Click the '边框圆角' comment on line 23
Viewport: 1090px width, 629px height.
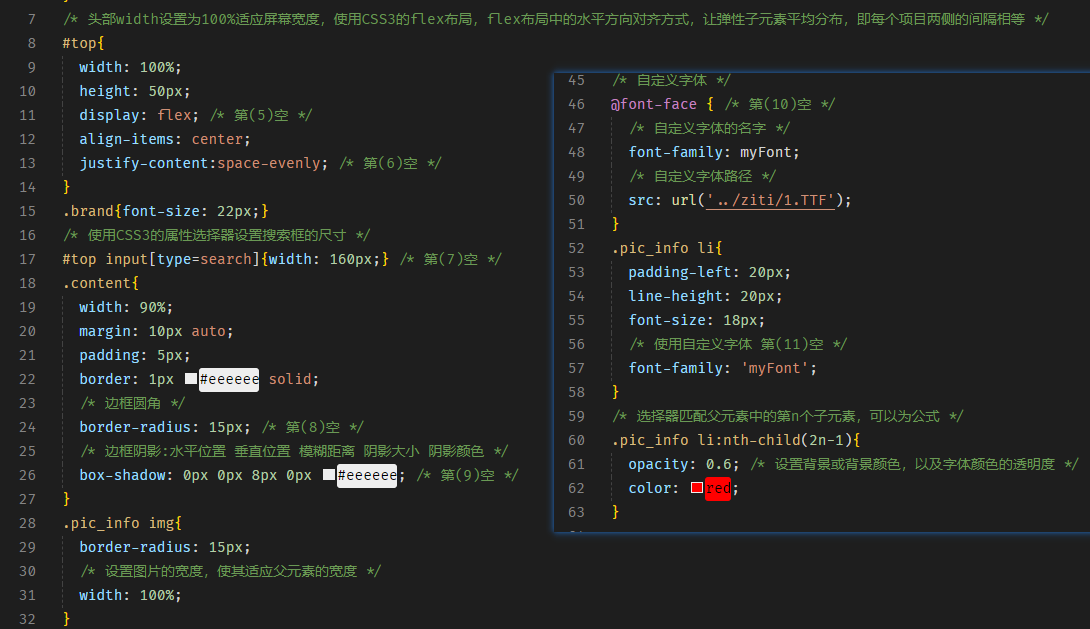pos(133,403)
